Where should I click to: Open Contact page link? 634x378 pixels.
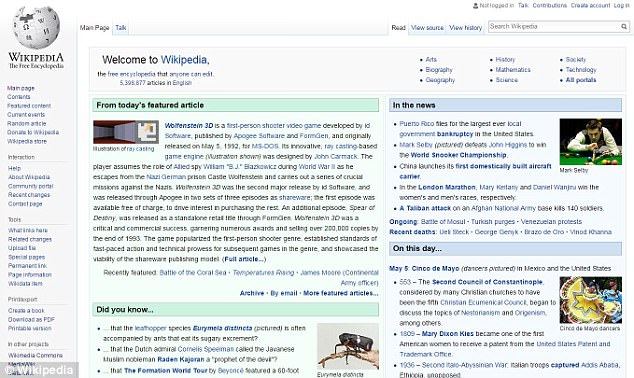(x=25, y=204)
